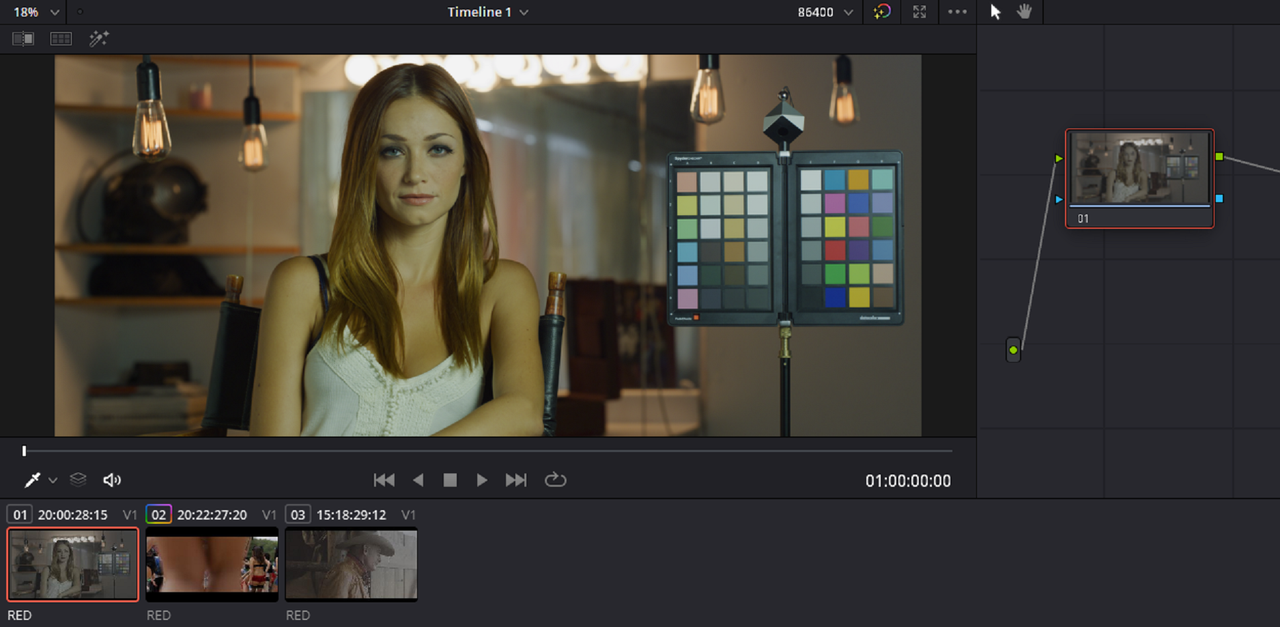Expand the eyedropper tool options chevron

[53, 481]
